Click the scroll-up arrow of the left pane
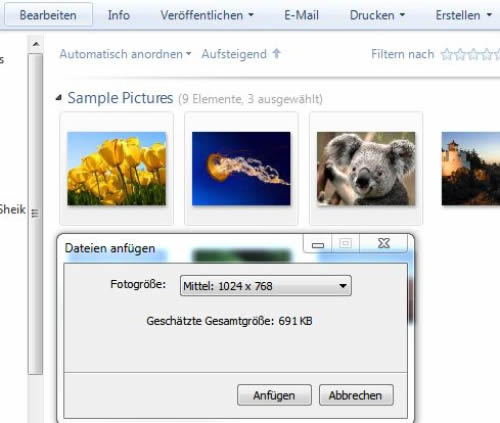This screenshot has width=500, height=423. coord(36,44)
